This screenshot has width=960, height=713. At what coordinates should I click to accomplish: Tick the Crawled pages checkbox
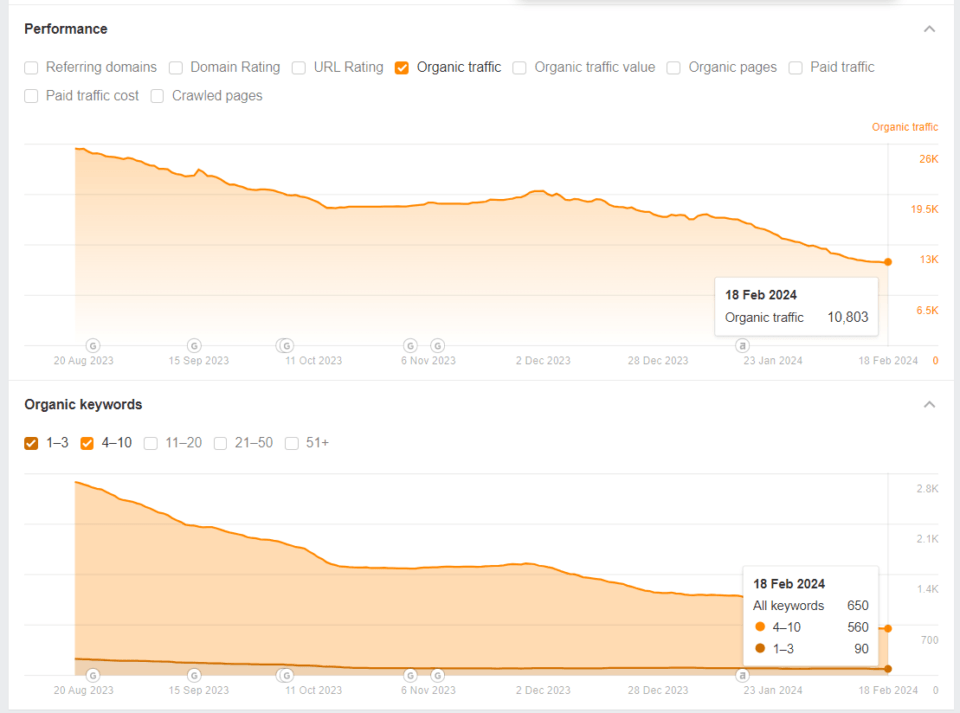click(x=157, y=96)
